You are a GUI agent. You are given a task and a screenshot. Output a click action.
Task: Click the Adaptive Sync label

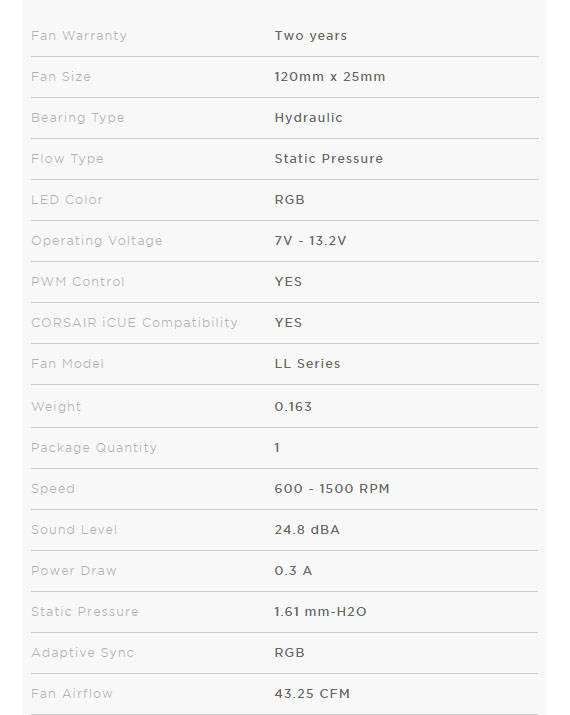pos(83,653)
